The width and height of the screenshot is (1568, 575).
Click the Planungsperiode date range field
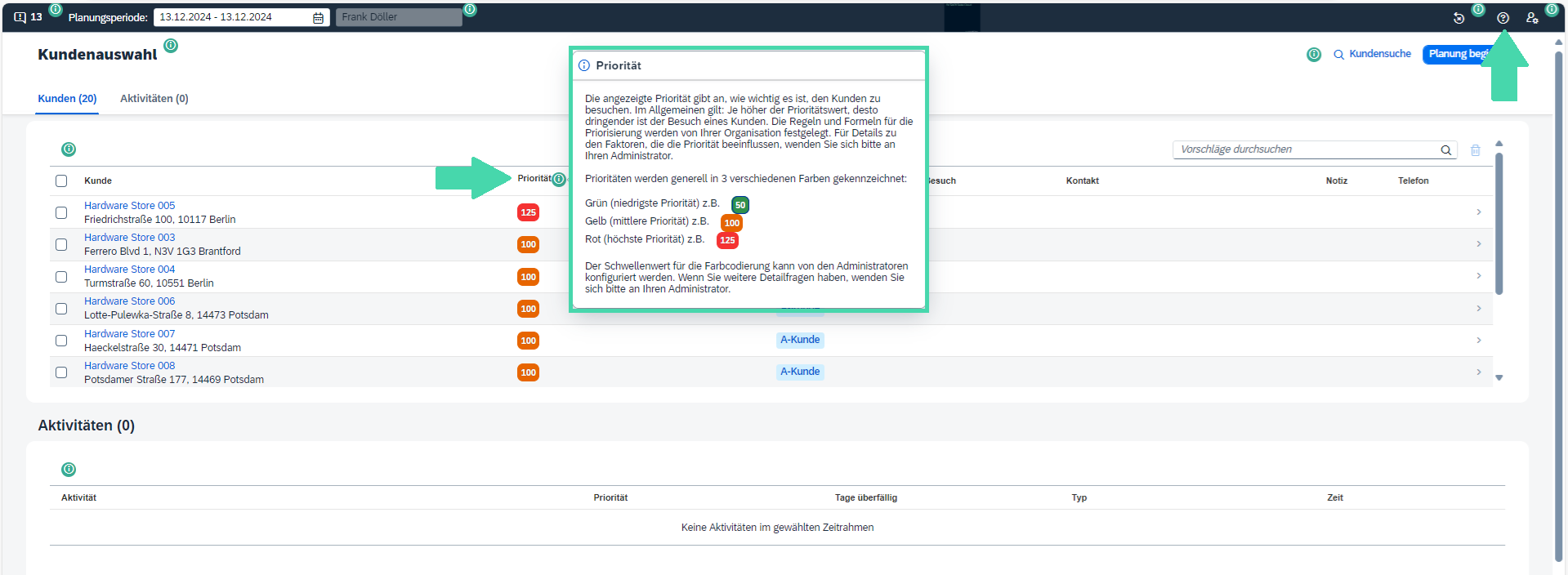(x=242, y=17)
